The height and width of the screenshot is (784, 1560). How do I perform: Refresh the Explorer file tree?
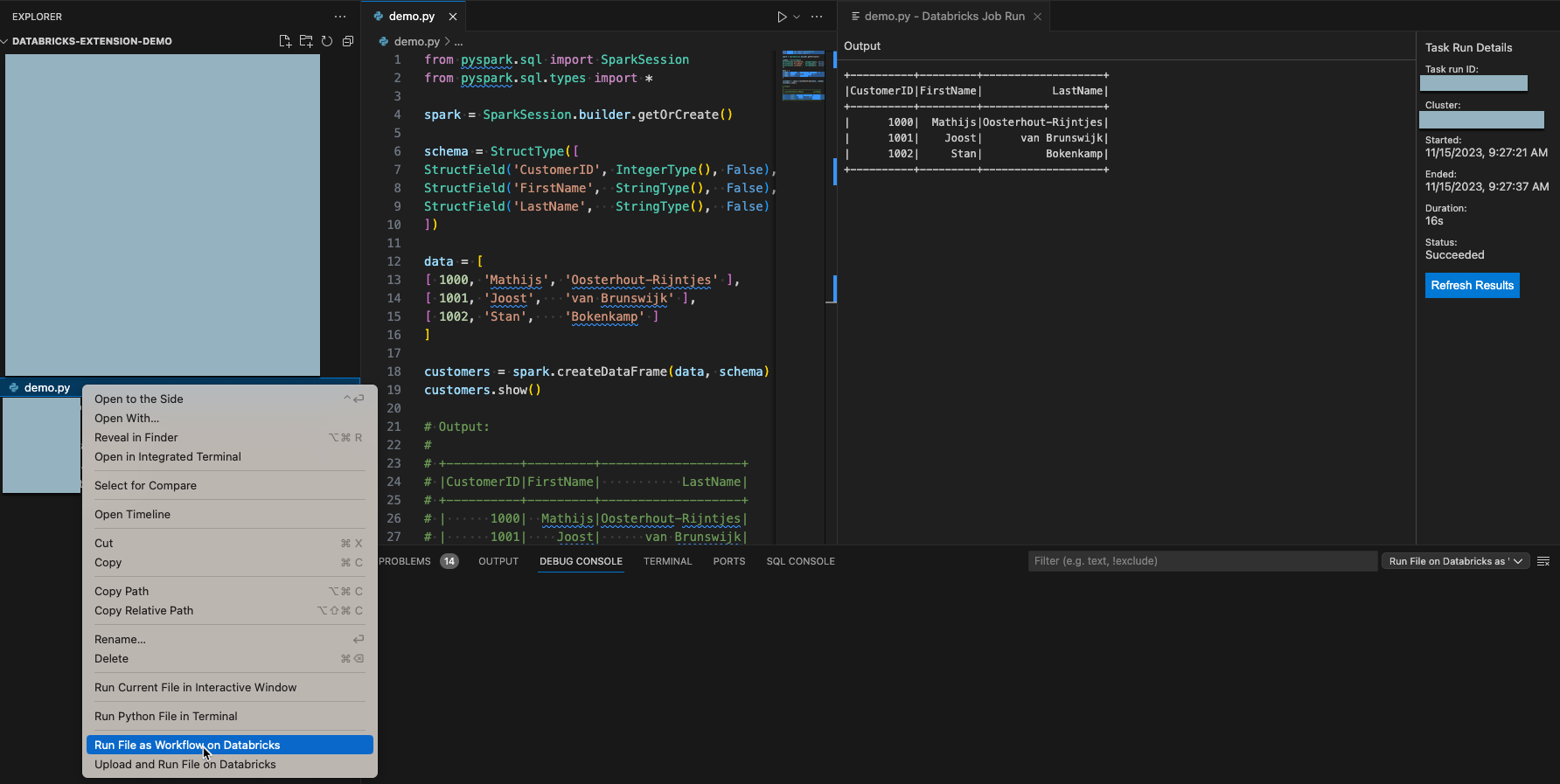[x=327, y=41]
